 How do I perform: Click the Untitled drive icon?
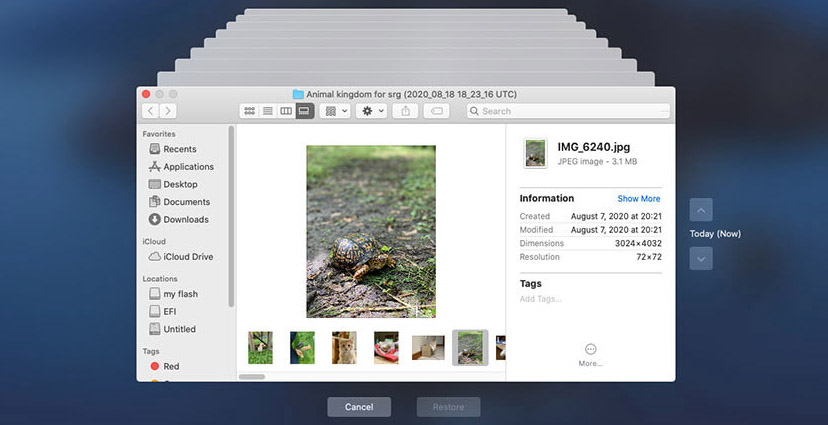[154, 328]
